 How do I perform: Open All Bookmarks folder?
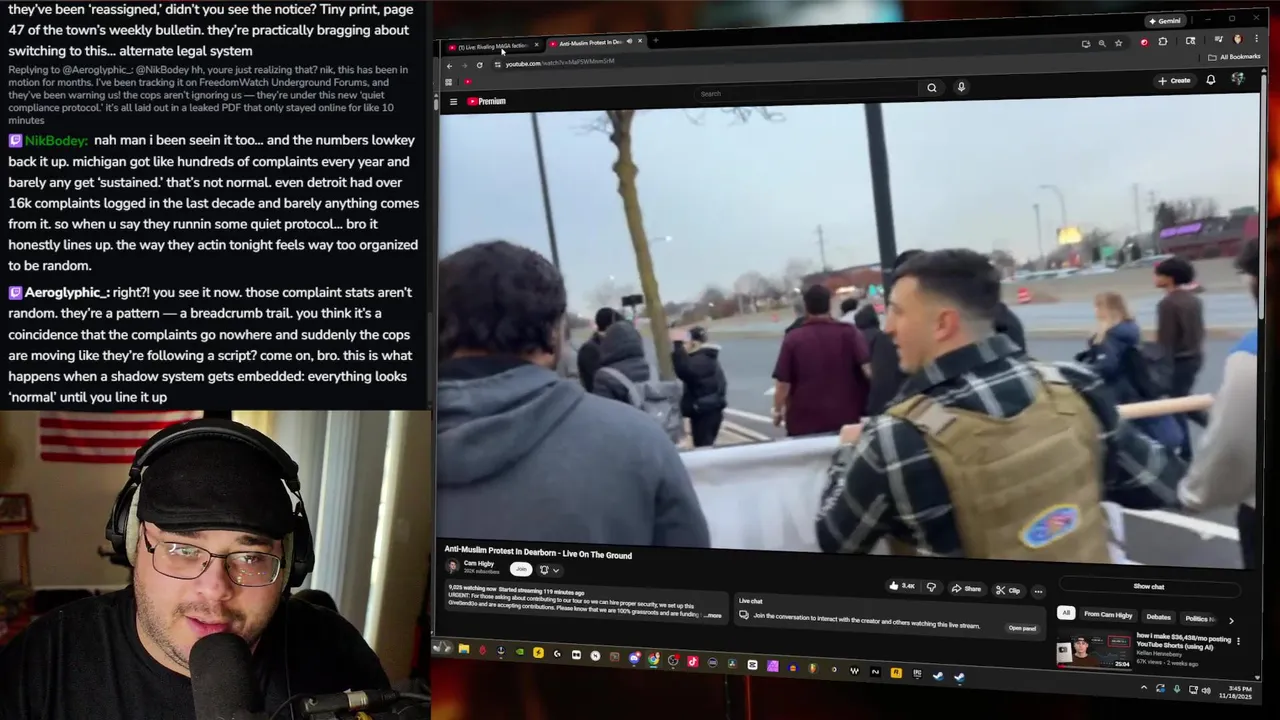1233,57
